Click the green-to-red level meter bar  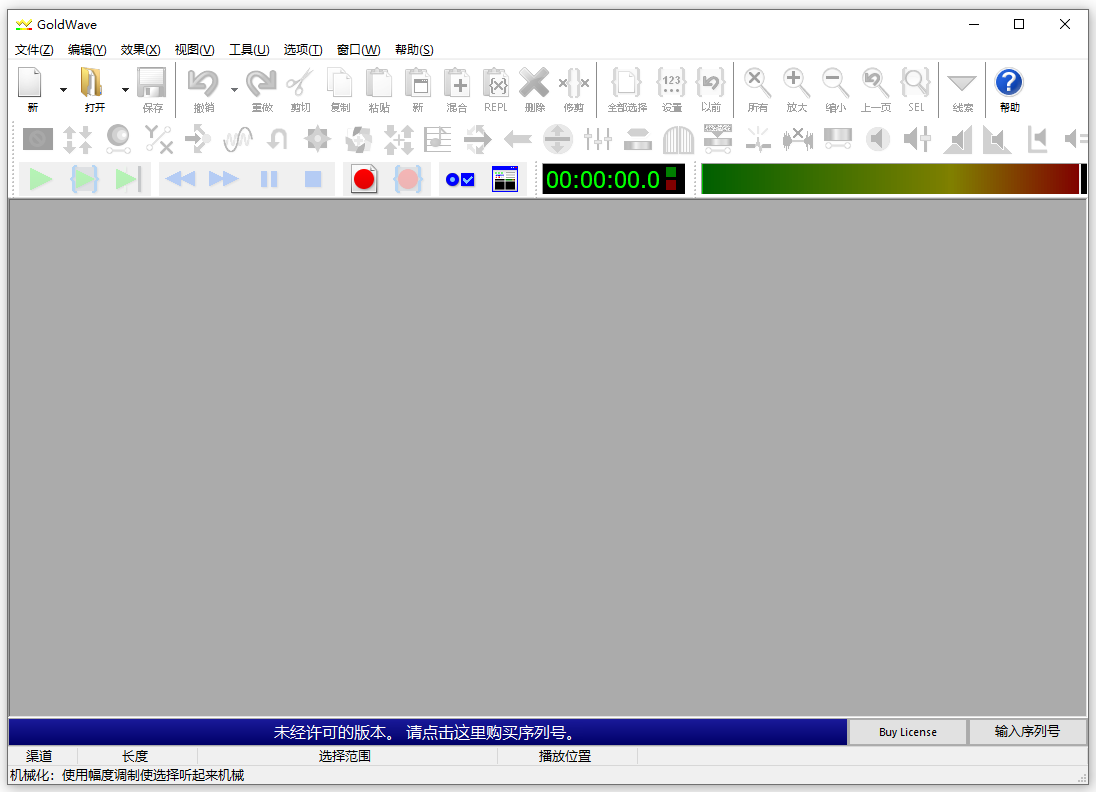coord(890,179)
